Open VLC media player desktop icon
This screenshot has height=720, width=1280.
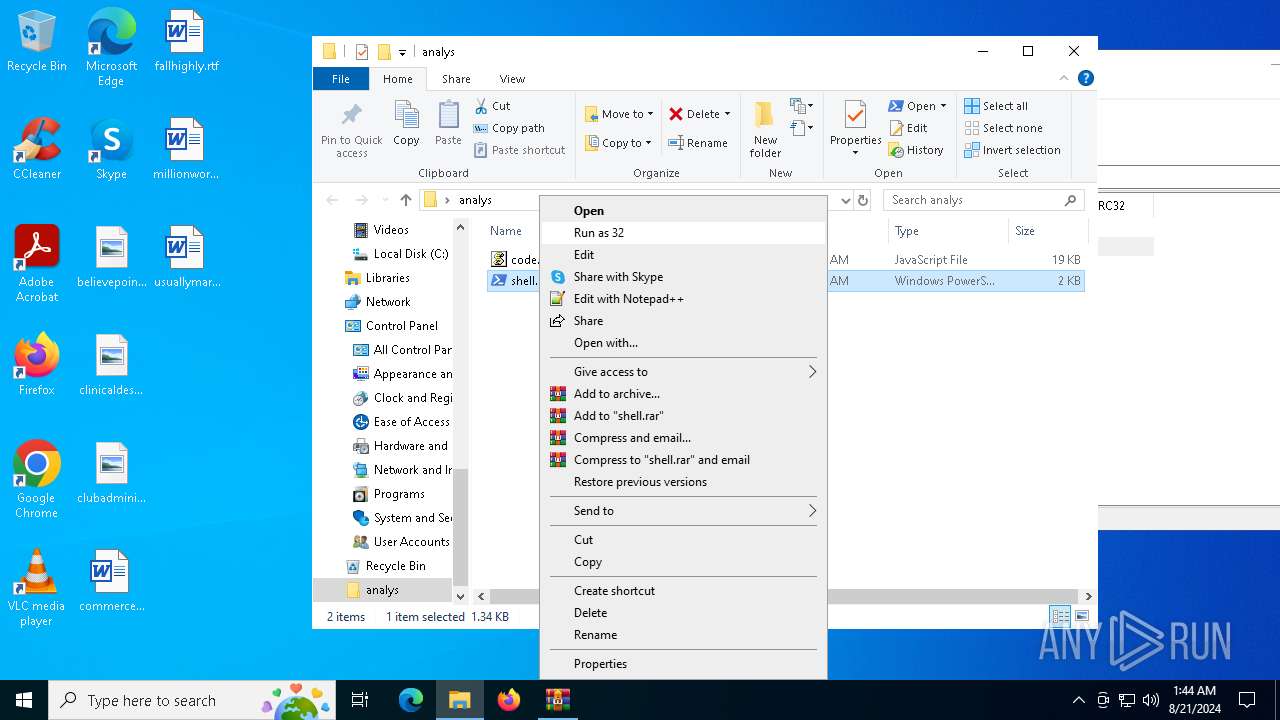[36, 588]
